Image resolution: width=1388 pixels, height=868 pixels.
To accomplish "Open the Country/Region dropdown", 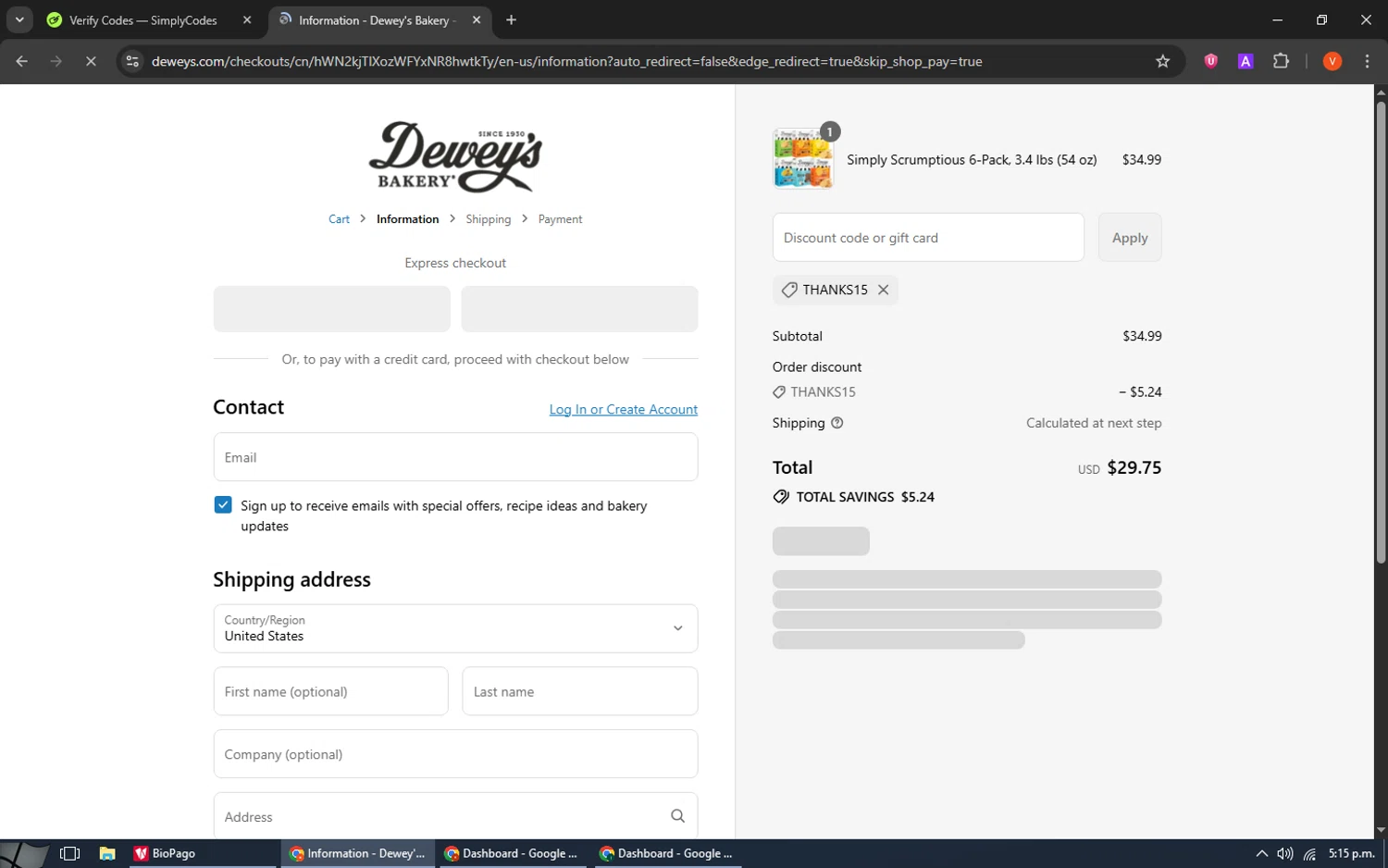I will [455, 628].
